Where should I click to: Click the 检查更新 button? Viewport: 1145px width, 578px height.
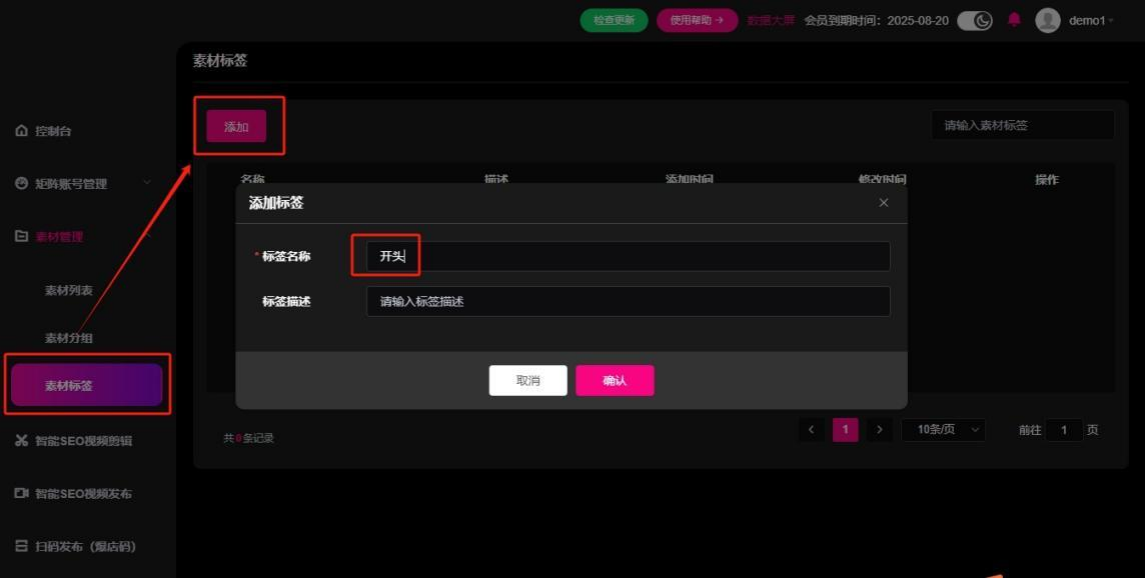pyautogui.click(x=614, y=20)
